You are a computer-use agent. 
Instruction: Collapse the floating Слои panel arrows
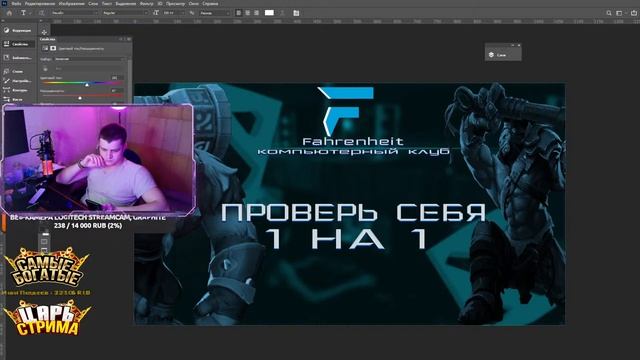click(x=513, y=45)
